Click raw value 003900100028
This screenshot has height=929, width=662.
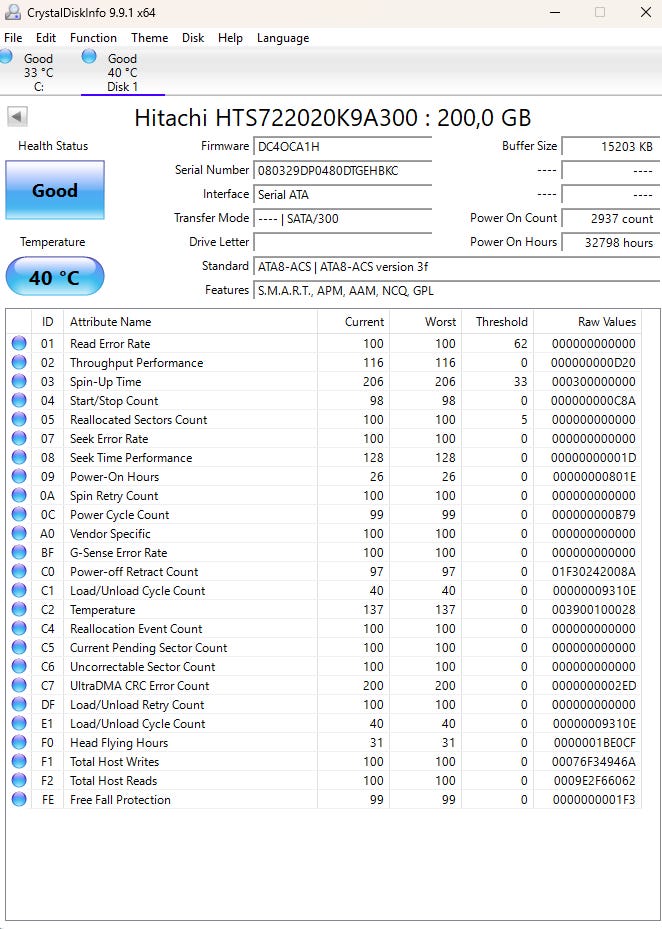click(x=594, y=610)
